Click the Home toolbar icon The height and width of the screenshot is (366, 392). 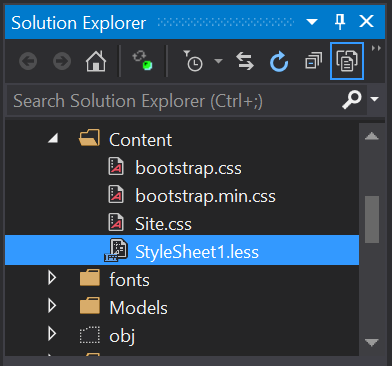coord(96,61)
